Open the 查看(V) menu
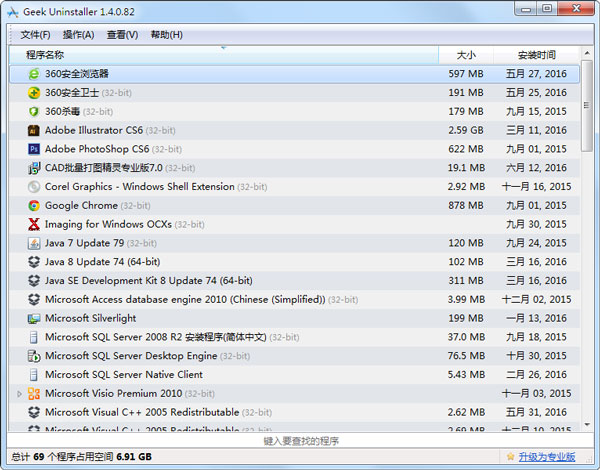This screenshot has width=600, height=470. tap(122, 35)
